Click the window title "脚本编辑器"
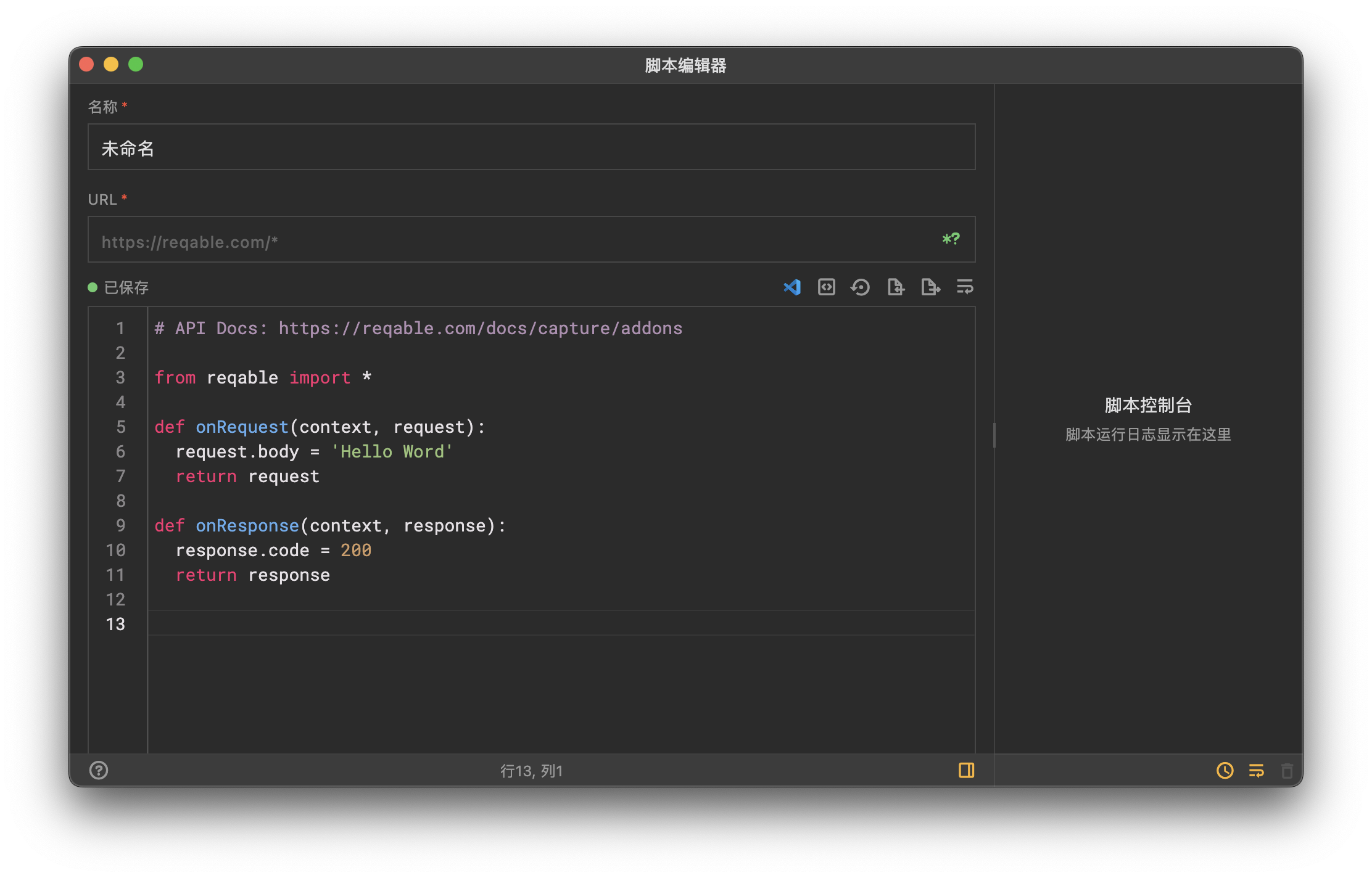 tap(685, 65)
